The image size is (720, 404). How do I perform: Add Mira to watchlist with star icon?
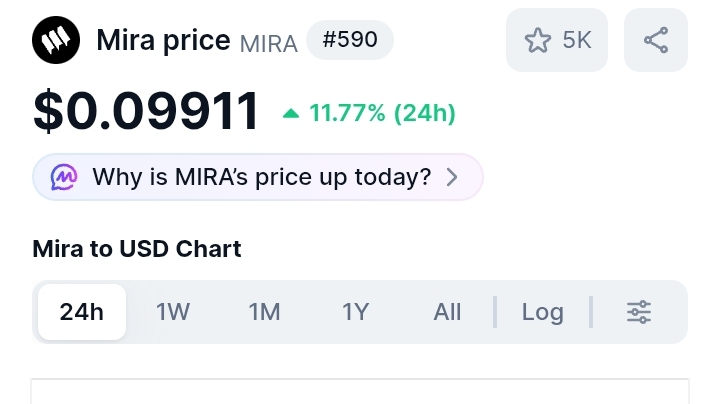(539, 40)
